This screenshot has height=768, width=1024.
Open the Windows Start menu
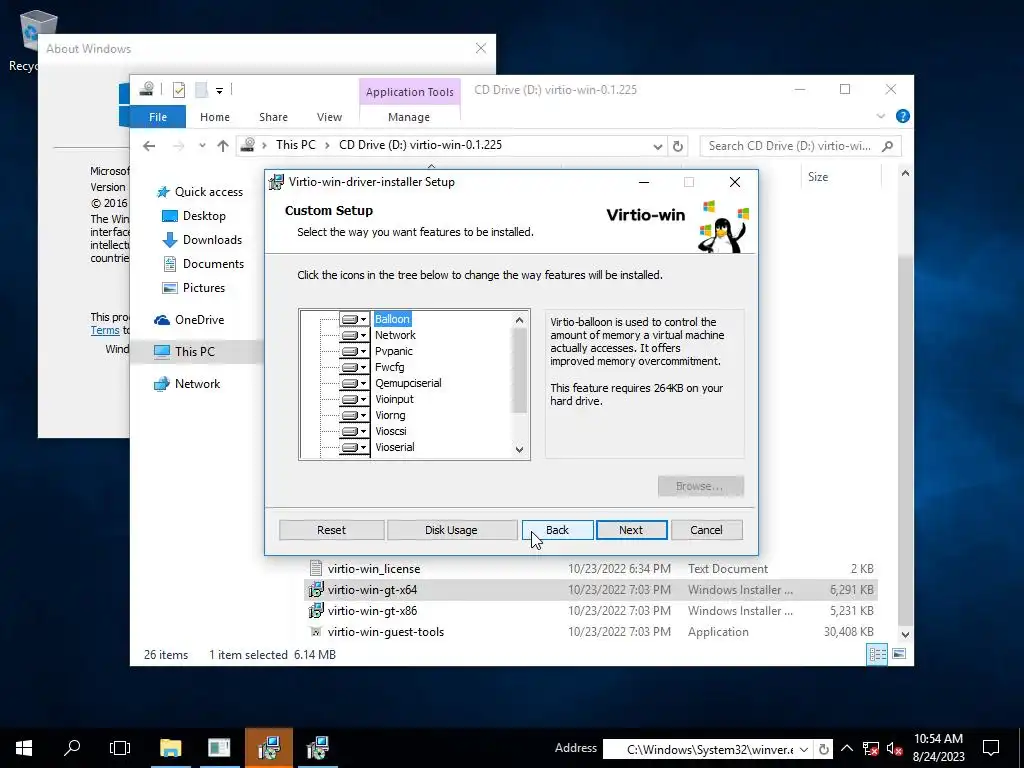24,748
